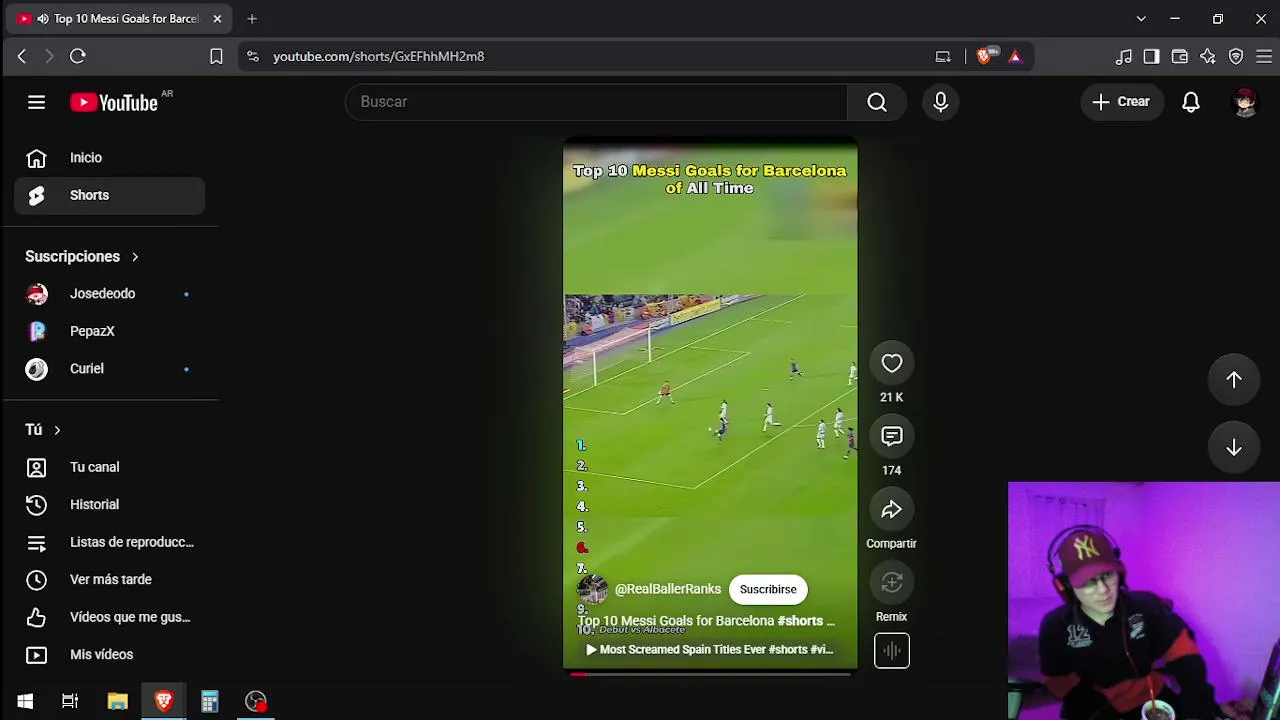This screenshot has height=720, width=1280.
Task: Open Leo AI assistant icon
Action: pyautogui.click(x=1208, y=56)
